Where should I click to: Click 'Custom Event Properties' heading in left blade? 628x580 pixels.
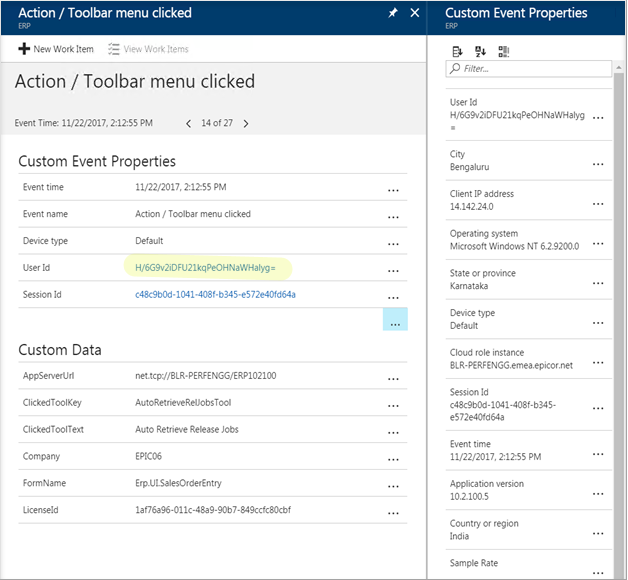click(97, 161)
